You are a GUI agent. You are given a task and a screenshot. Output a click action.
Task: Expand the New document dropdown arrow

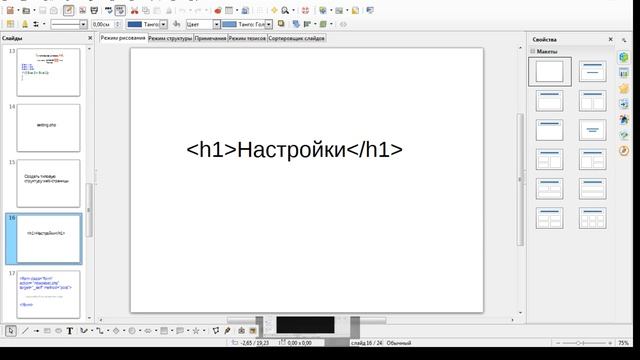[18, 10]
